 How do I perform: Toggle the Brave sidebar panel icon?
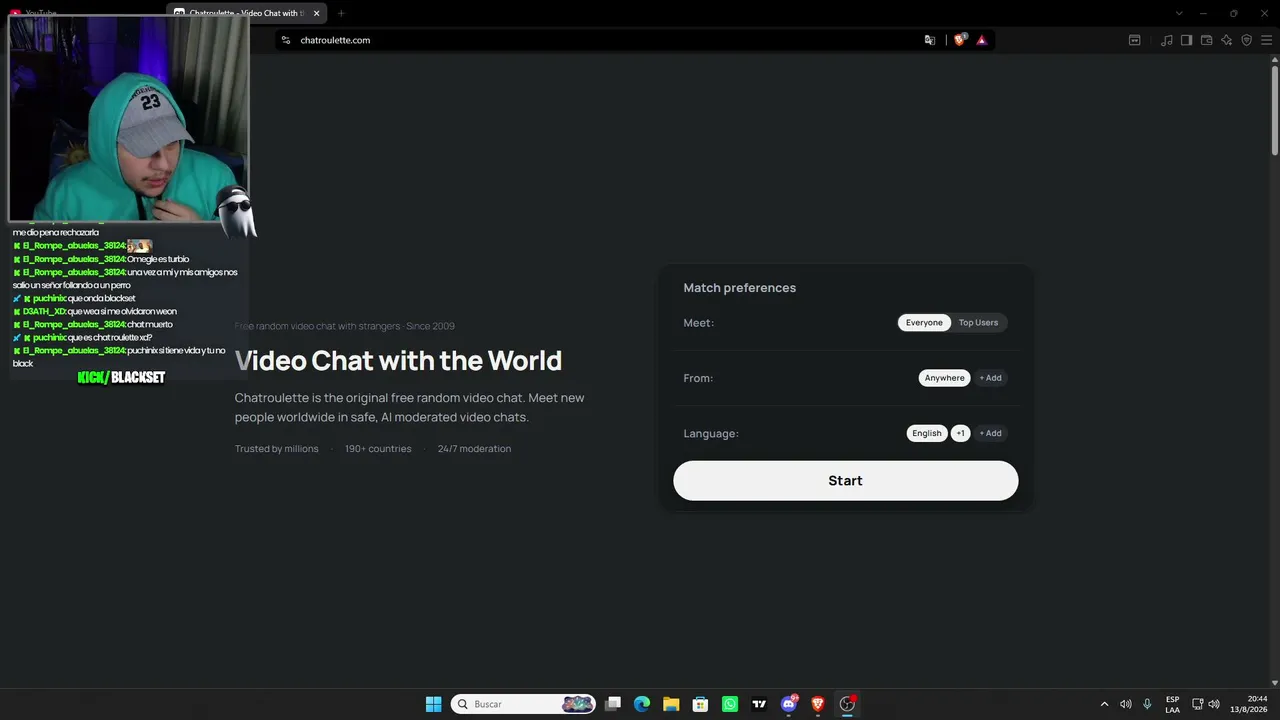(x=1186, y=40)
